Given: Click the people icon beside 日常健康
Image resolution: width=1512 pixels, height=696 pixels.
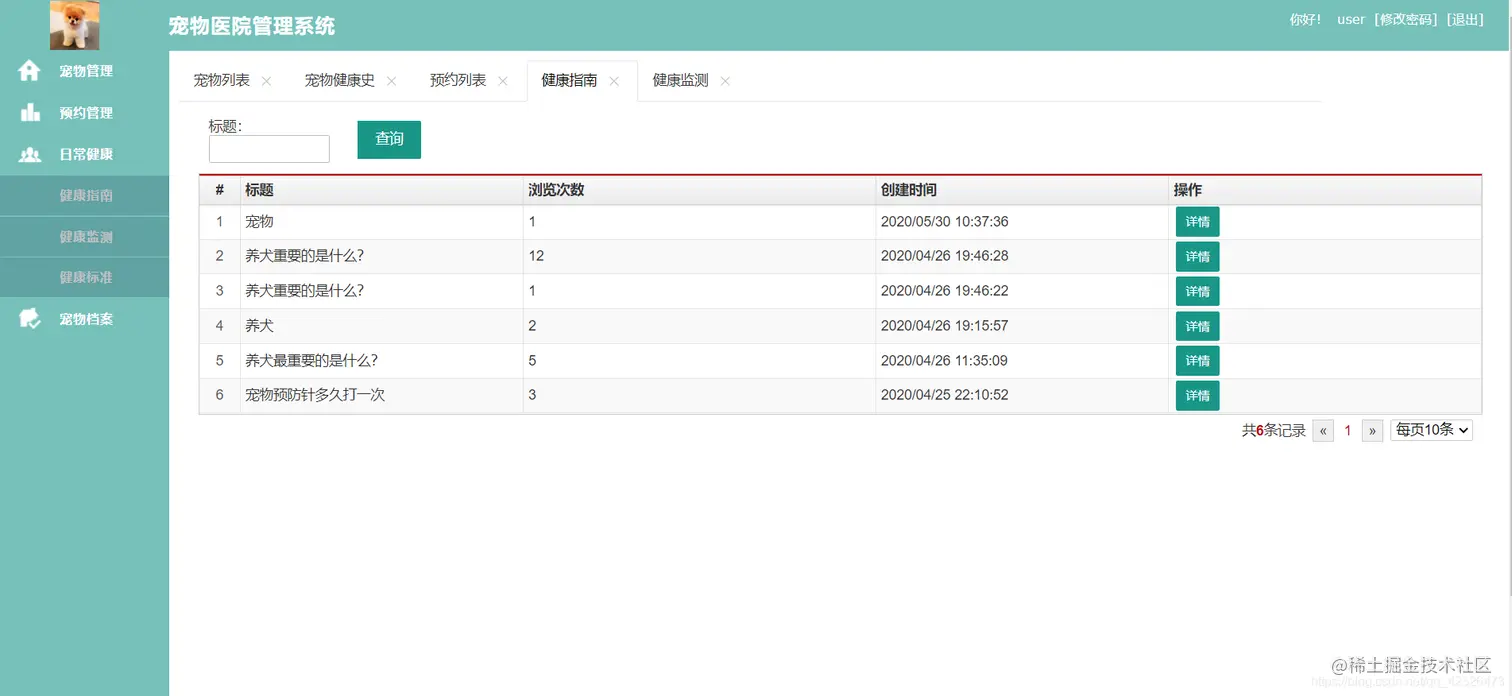Looking at the screenshot, I should [30, 155].
